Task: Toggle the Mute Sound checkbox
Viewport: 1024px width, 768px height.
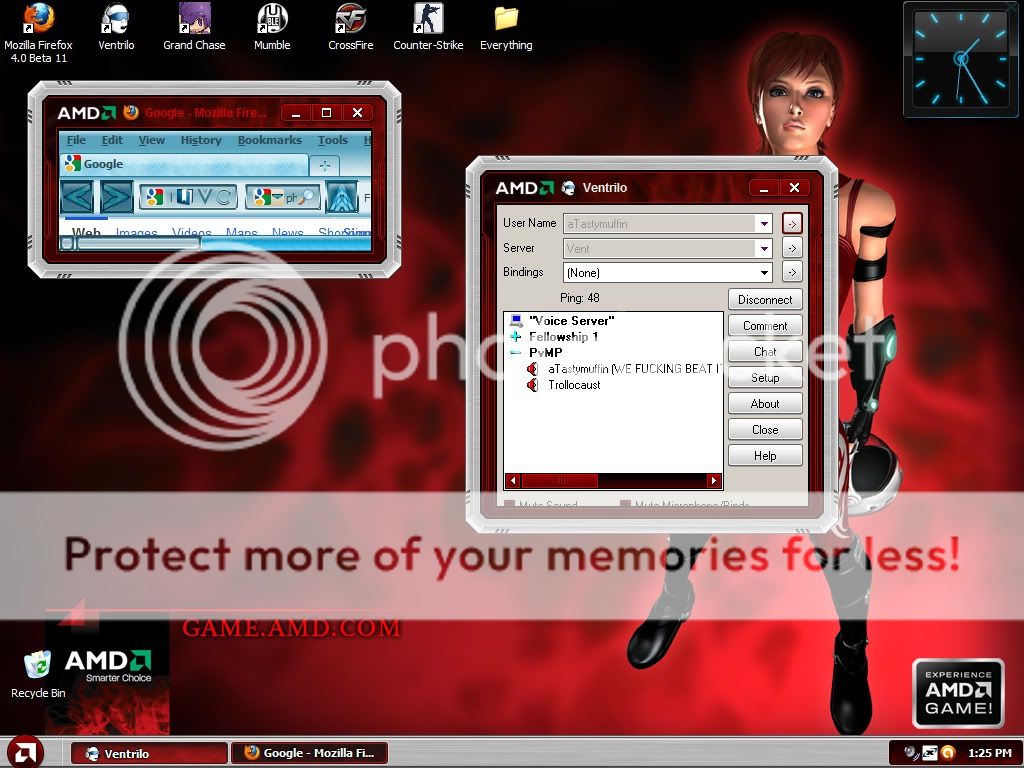Action: pos(510,505)
